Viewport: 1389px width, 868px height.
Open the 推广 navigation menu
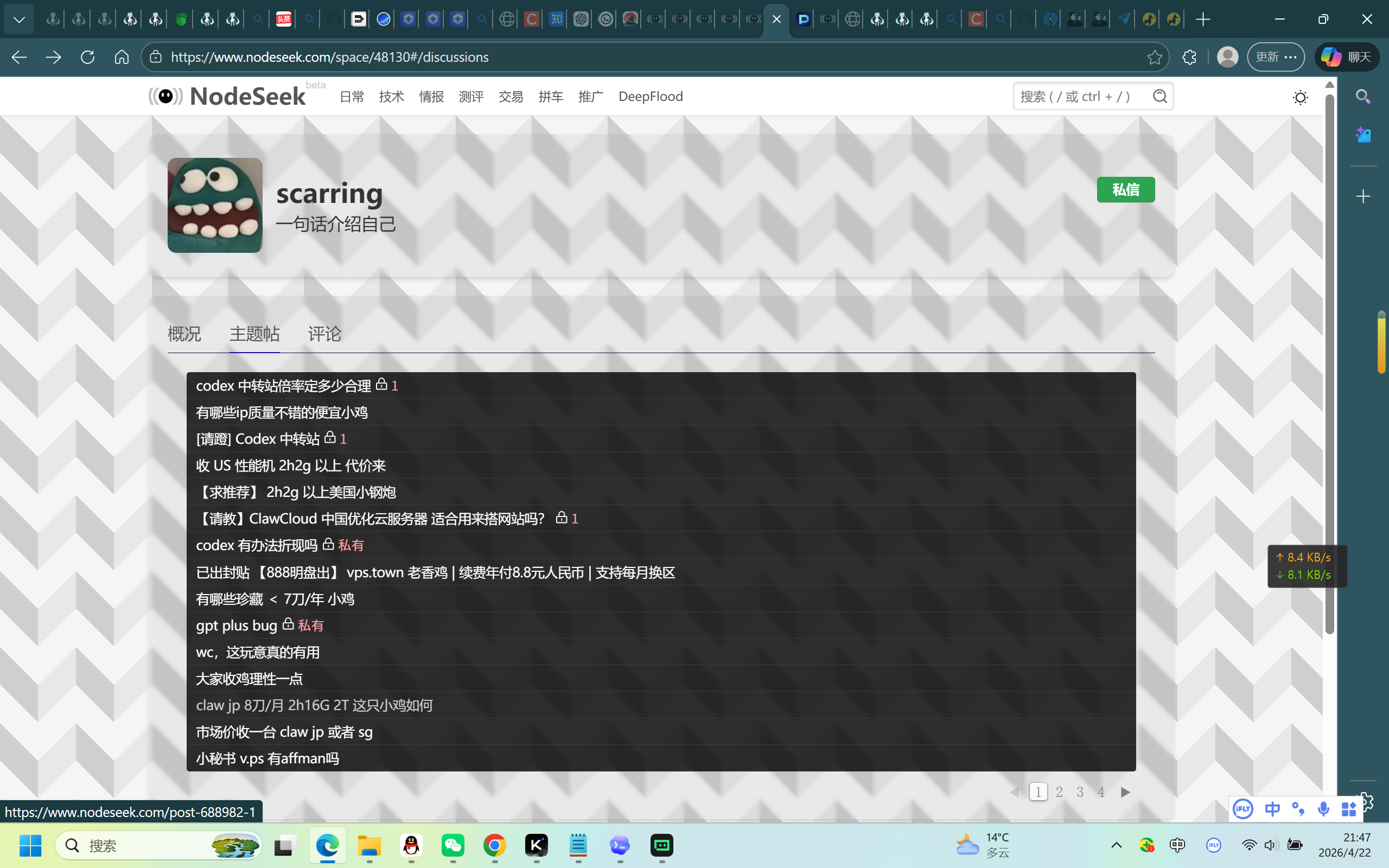591,97
